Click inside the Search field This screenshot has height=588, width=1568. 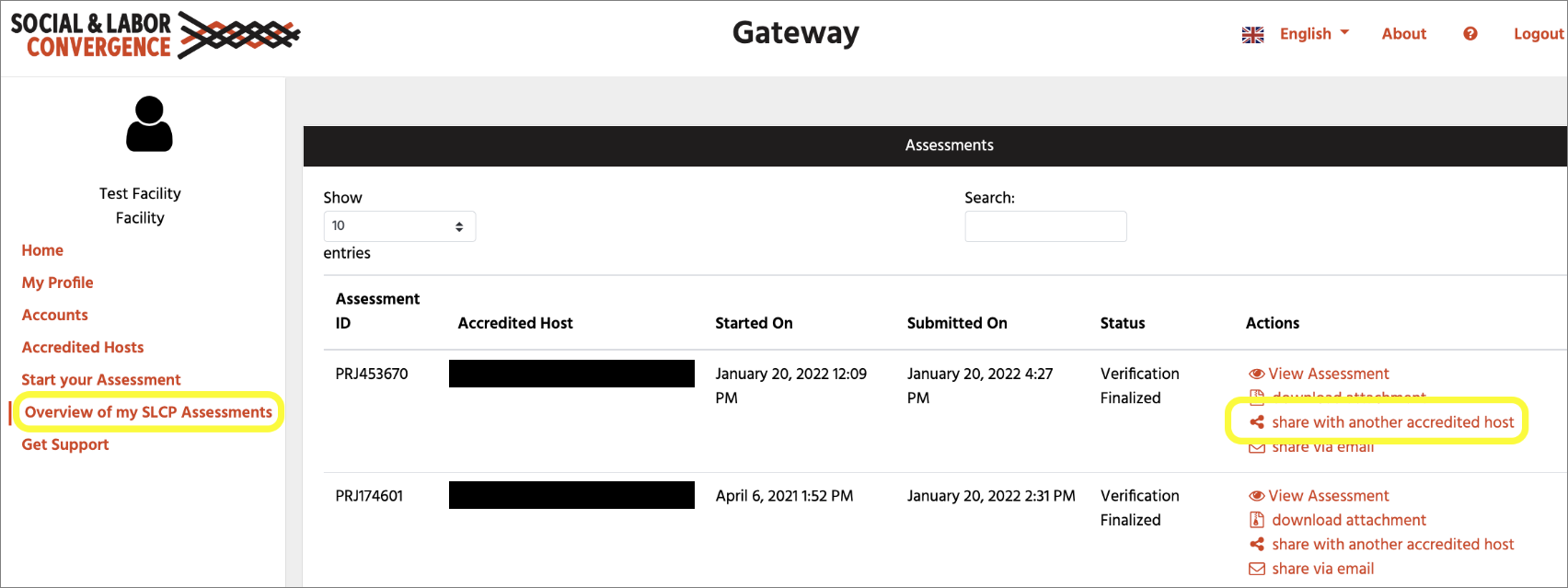[1045, 225]
